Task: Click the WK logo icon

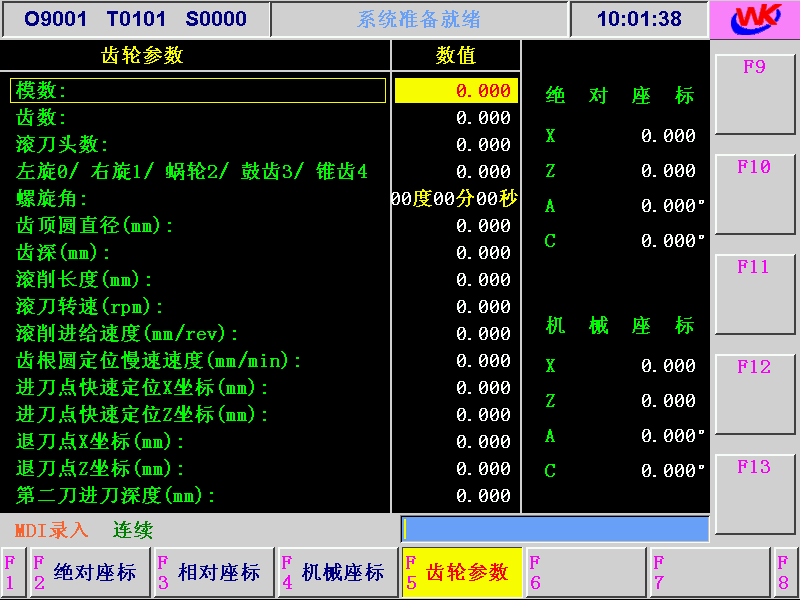Action: [x=755, y=19]
